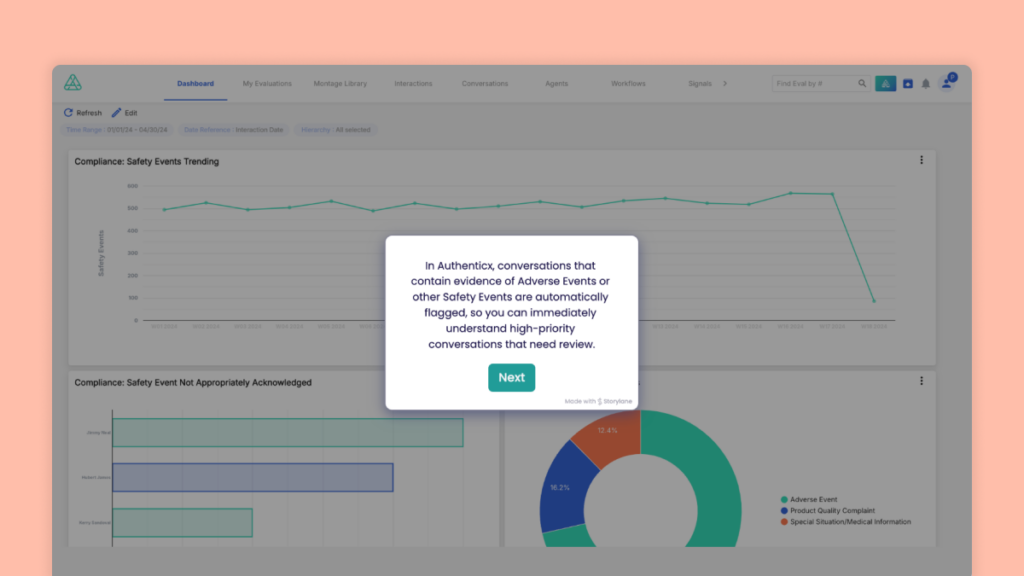The width and height of the screenshot is (1024, 576).
Task: Open the Workflows tab
Action: point(628,84)
